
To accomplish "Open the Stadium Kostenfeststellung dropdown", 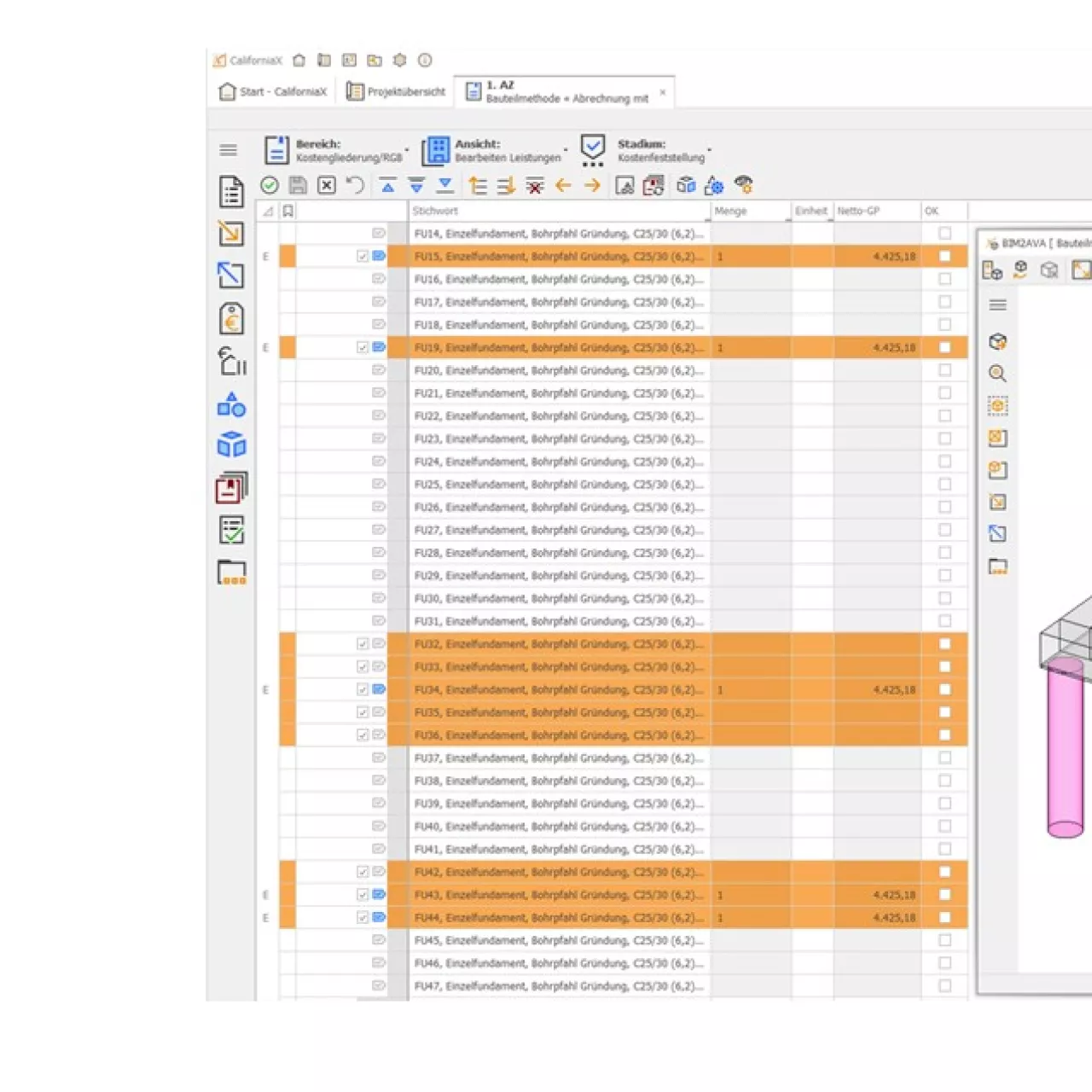I will point(711,149).
